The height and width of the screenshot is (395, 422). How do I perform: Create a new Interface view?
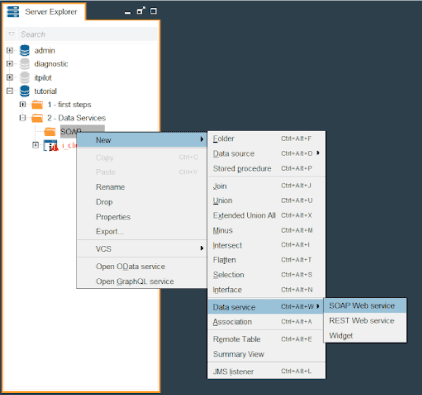pos(266,290)
